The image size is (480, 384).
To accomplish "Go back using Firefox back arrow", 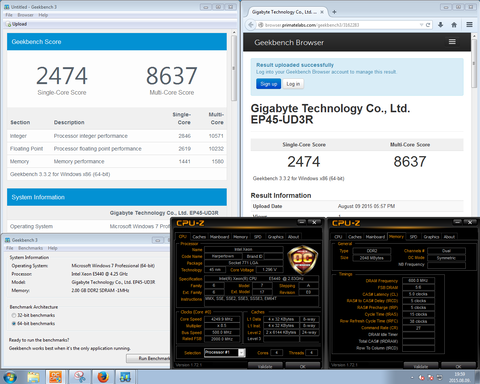I will point(251,25).
